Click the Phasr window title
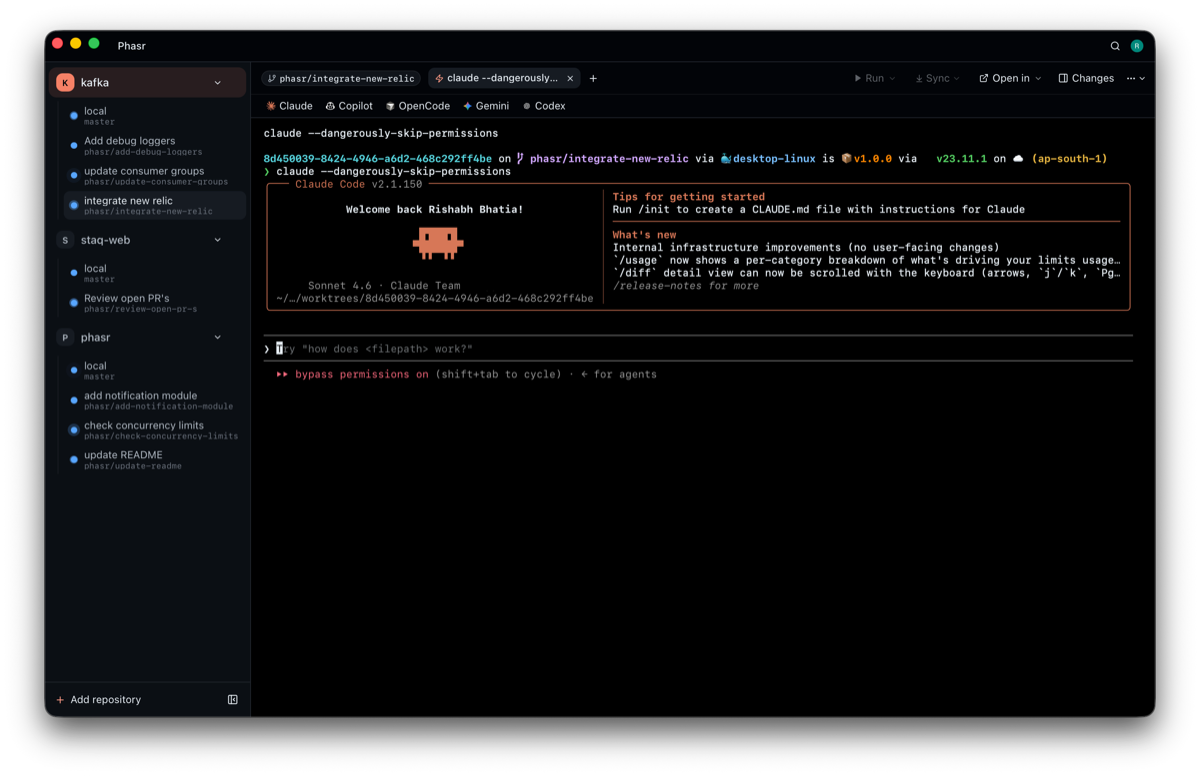The image size is (1200, 776). tap(131, 46)
